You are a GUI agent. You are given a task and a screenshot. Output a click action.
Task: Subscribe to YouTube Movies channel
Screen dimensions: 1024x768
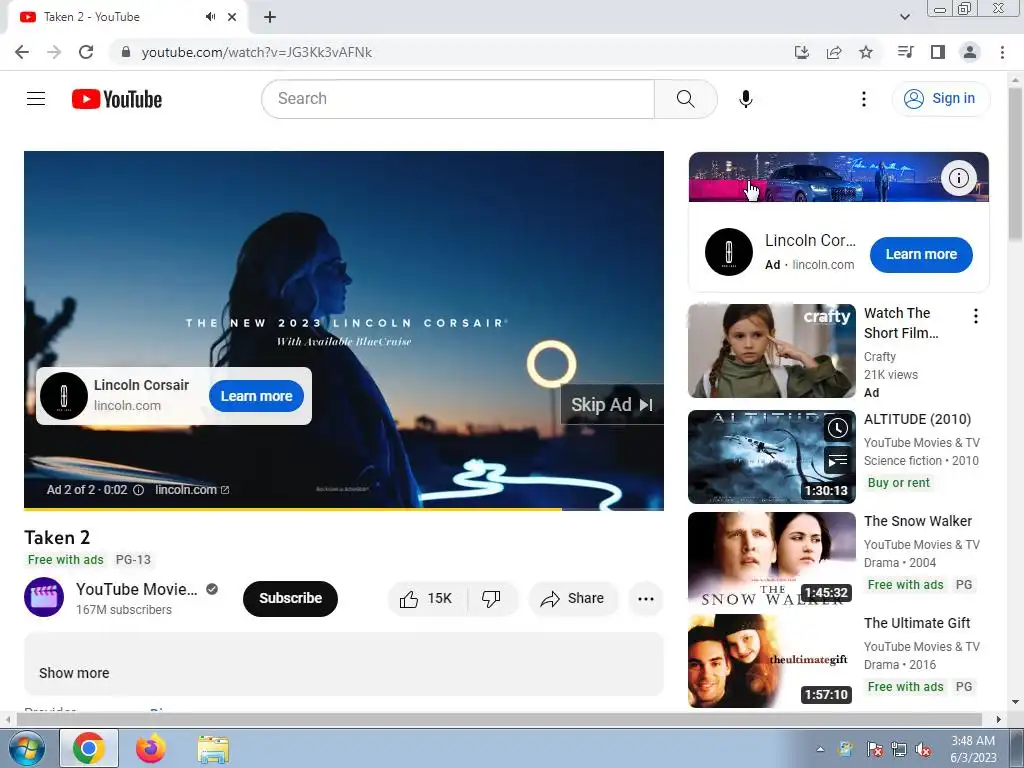(290, 598)
